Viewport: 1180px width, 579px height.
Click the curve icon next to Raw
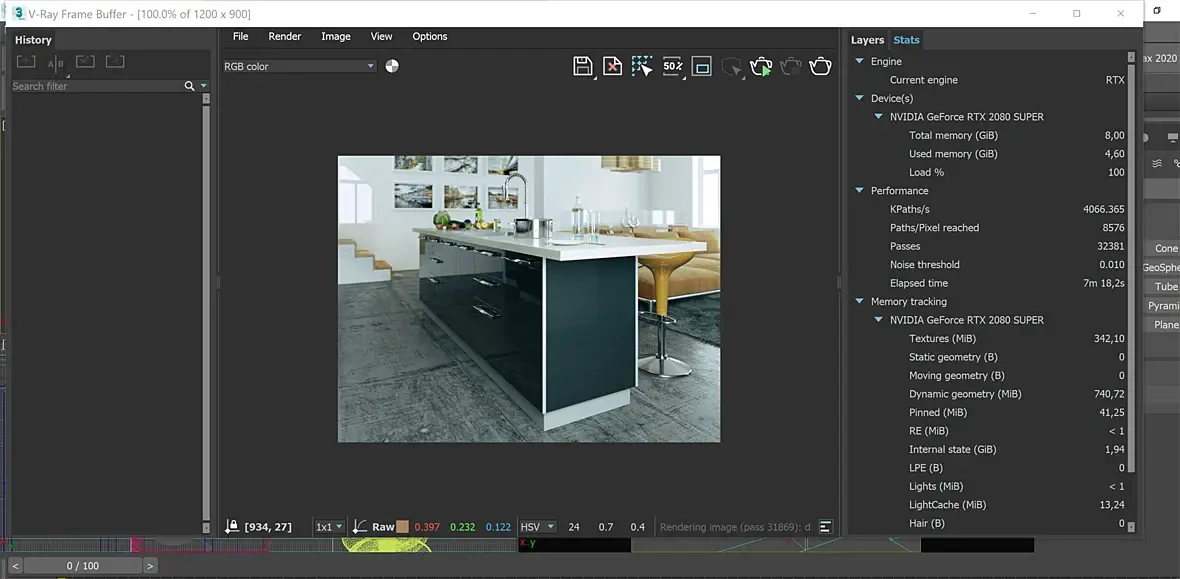pyautogui.click(x=360, y=526)
